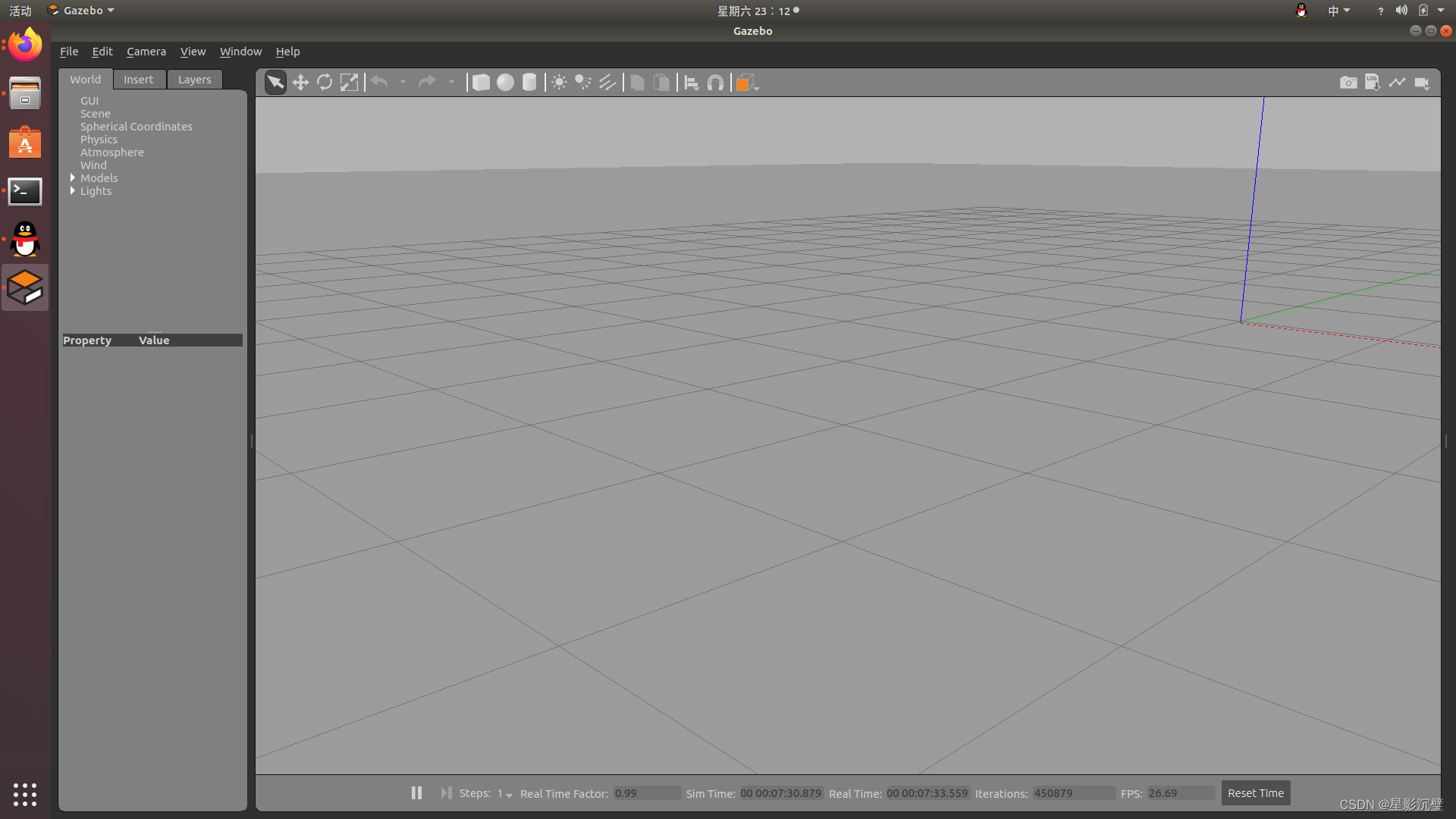Insert a cylinder shape
The height and width of the screenshot is (819, 1456).
point(529,83)
